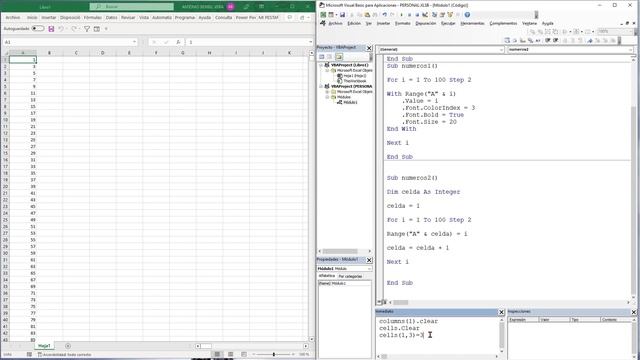Select column B header in Excel

[x=49, y=53]
